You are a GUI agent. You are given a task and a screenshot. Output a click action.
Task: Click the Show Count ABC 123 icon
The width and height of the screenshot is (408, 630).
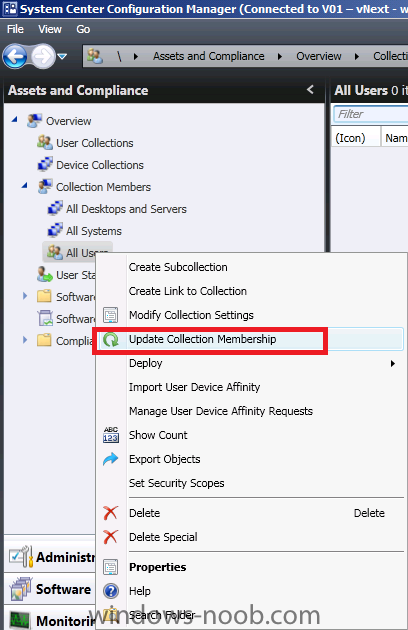(111, 435)
